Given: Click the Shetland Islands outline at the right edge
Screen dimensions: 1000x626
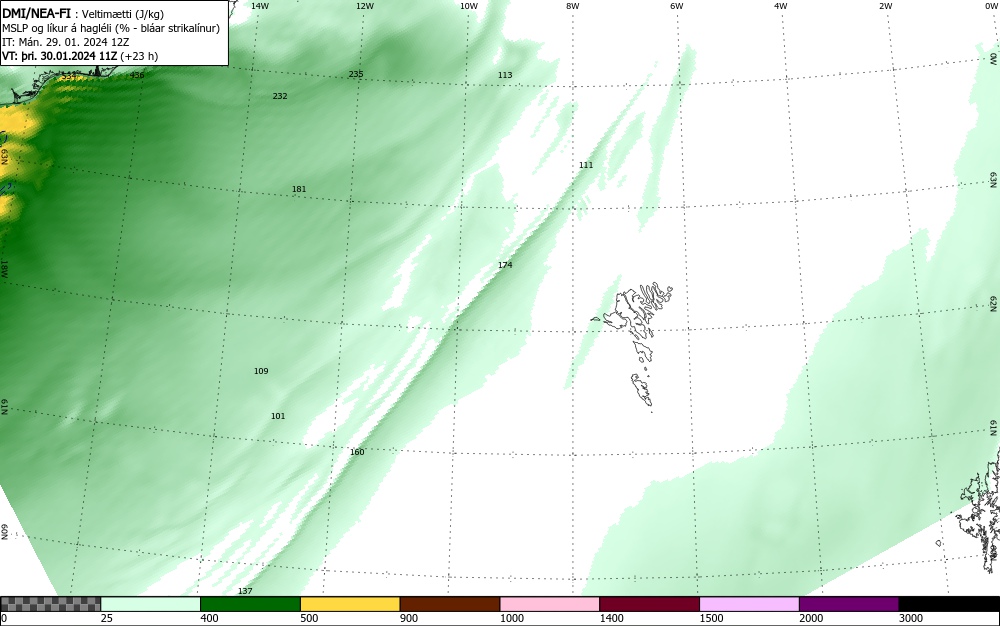Looking at the screenshot, I should 978,510.
